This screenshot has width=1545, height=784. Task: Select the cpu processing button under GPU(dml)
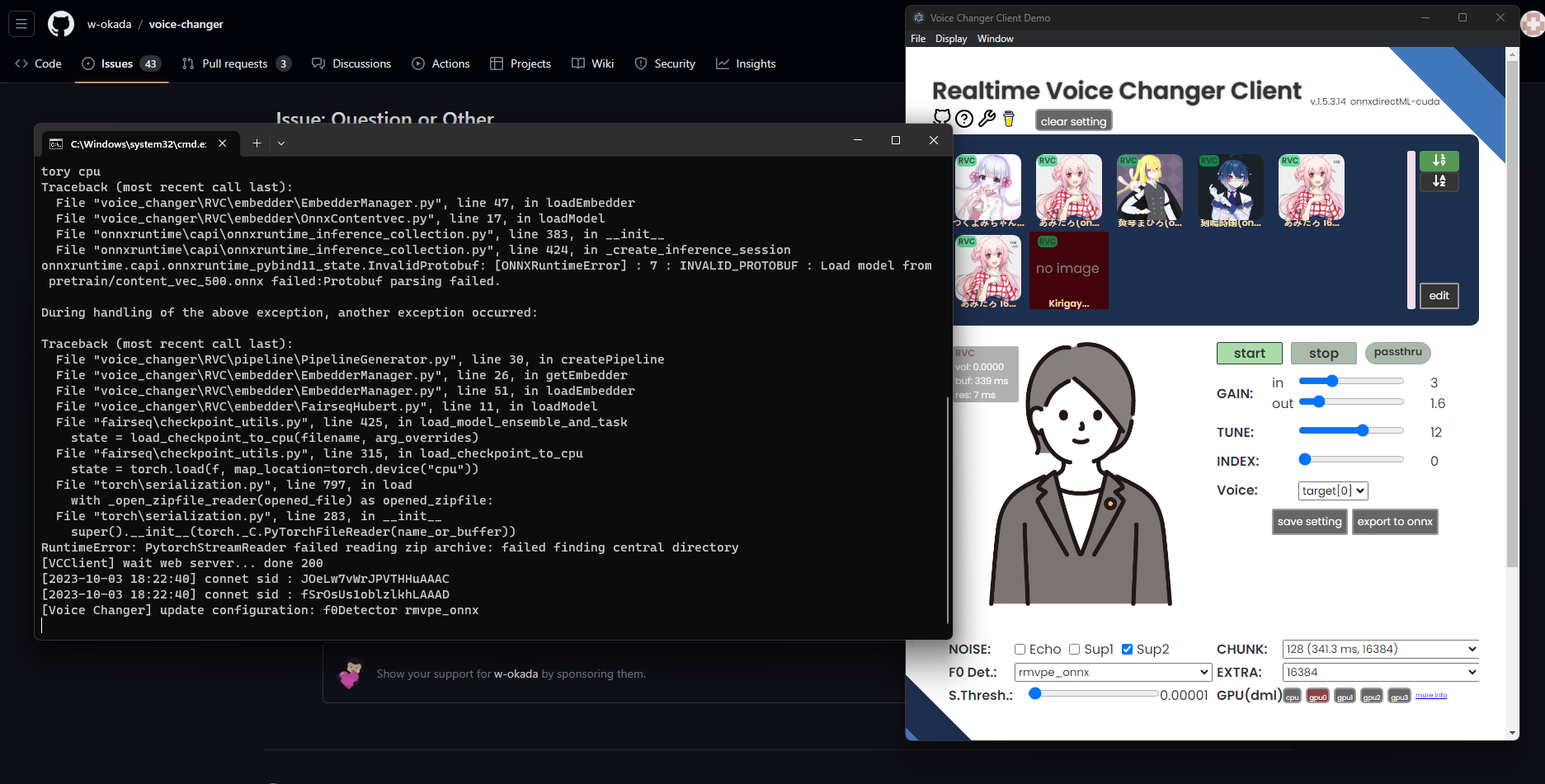[x=1292, y=695]
